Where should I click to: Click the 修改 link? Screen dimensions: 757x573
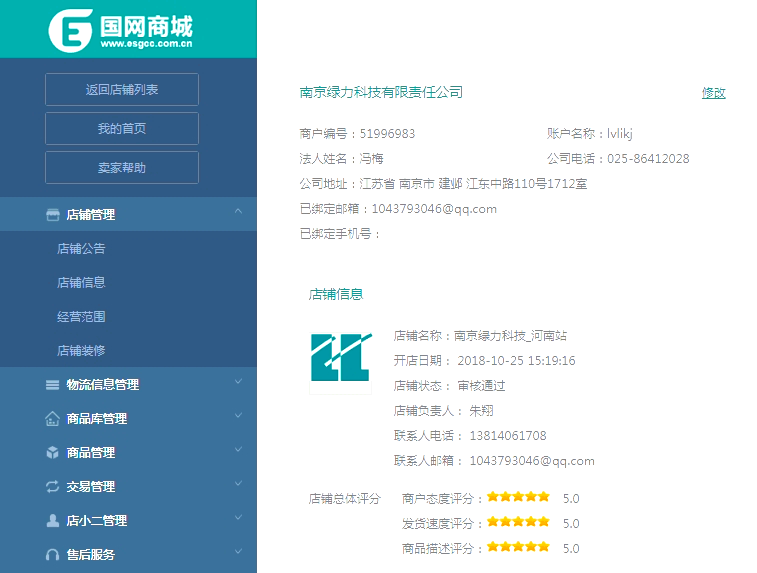[x=714, y=93]
